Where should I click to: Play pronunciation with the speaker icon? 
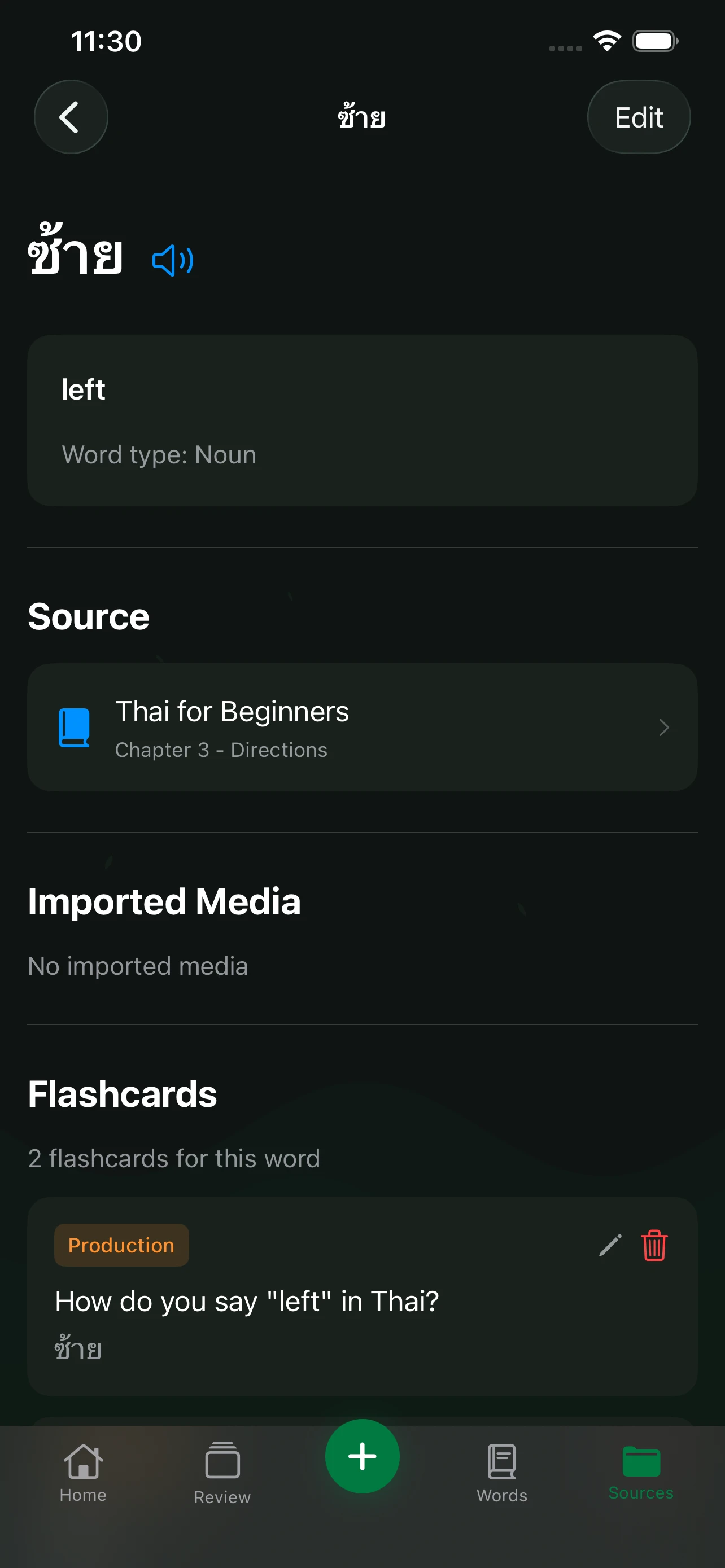(x=173, y=261)
